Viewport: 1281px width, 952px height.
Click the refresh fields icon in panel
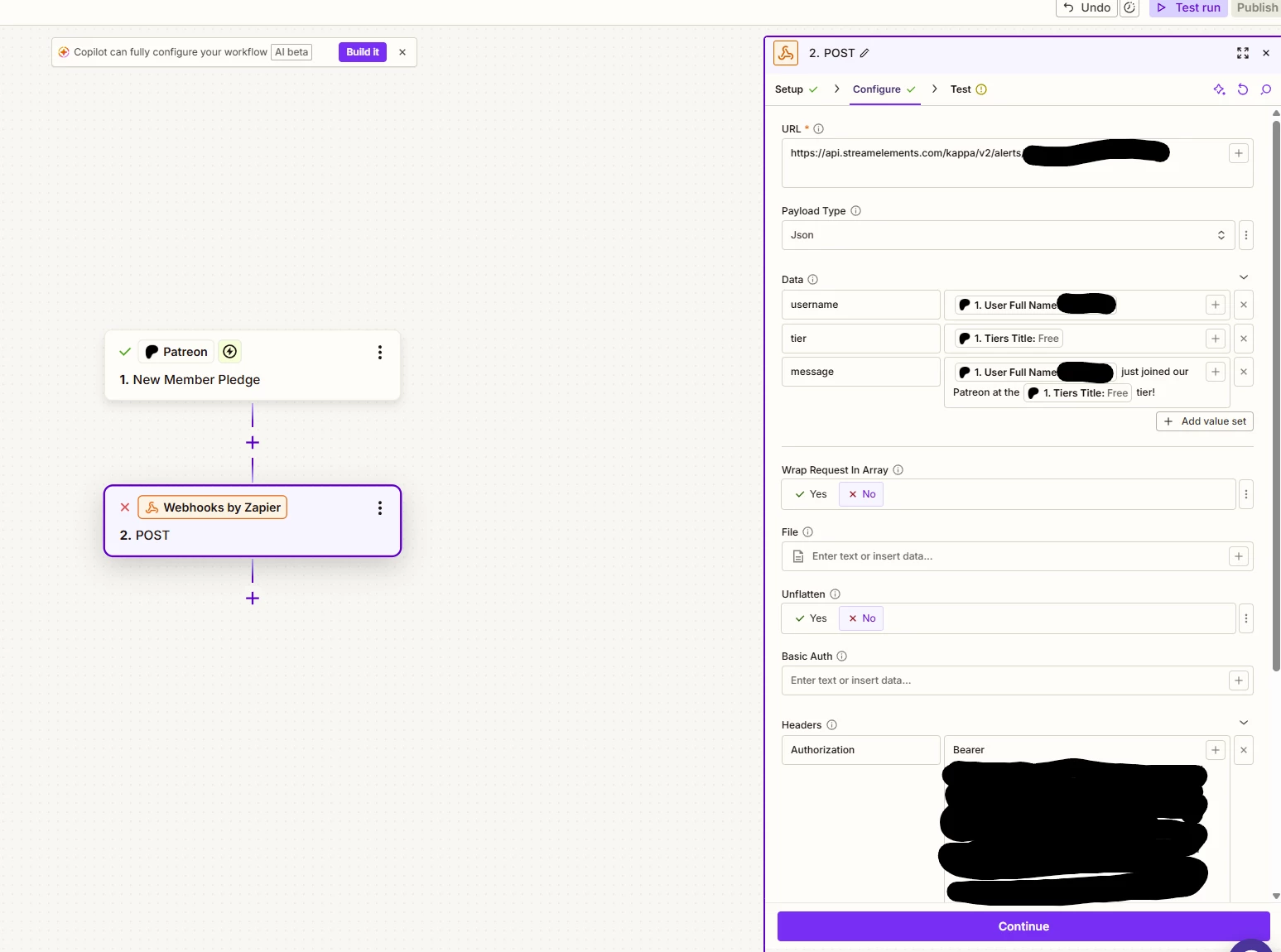[1243, 89]
